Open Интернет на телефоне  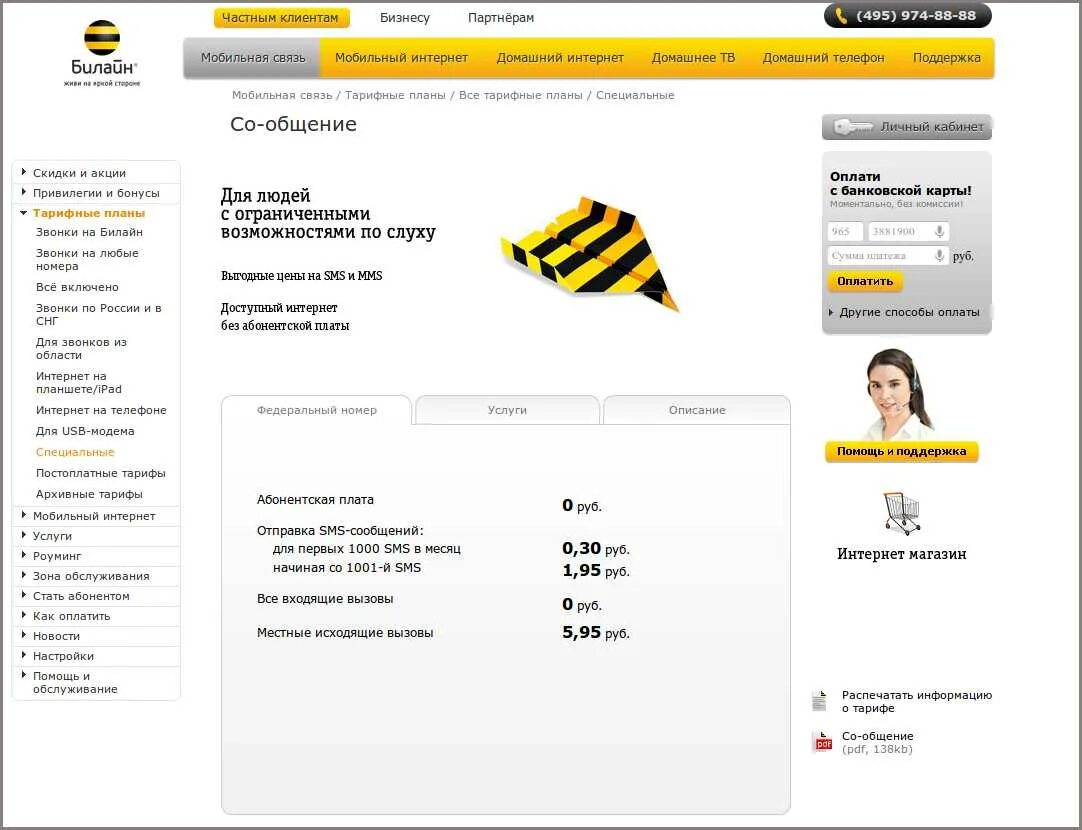click(x=101, y=410)
